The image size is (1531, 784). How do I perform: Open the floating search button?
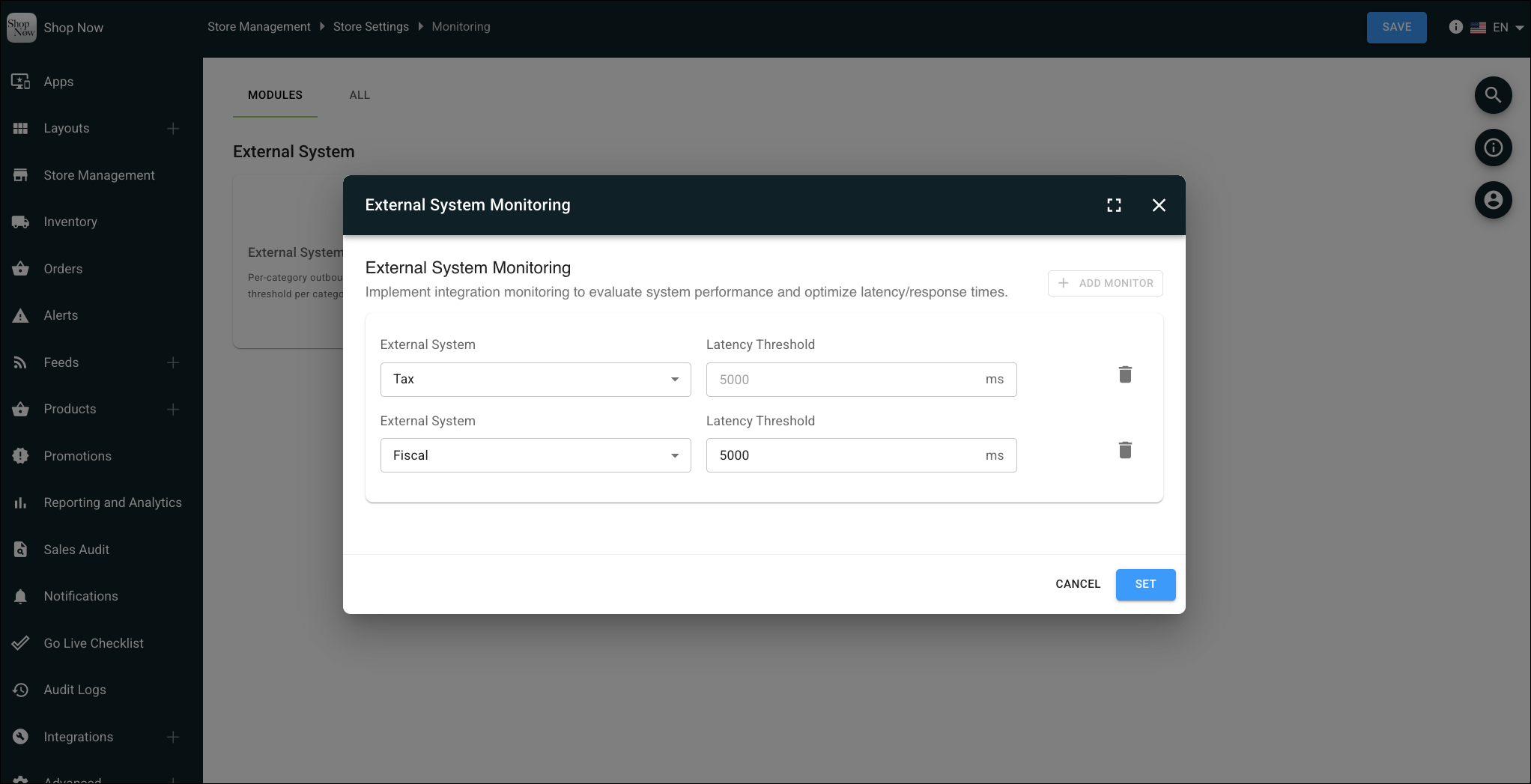(1494, 95)
